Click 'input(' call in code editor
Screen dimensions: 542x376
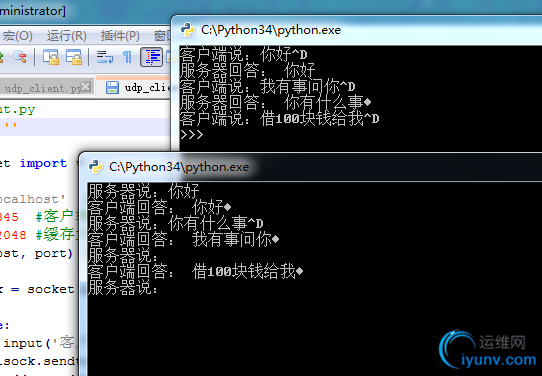[x=28, y=343]
